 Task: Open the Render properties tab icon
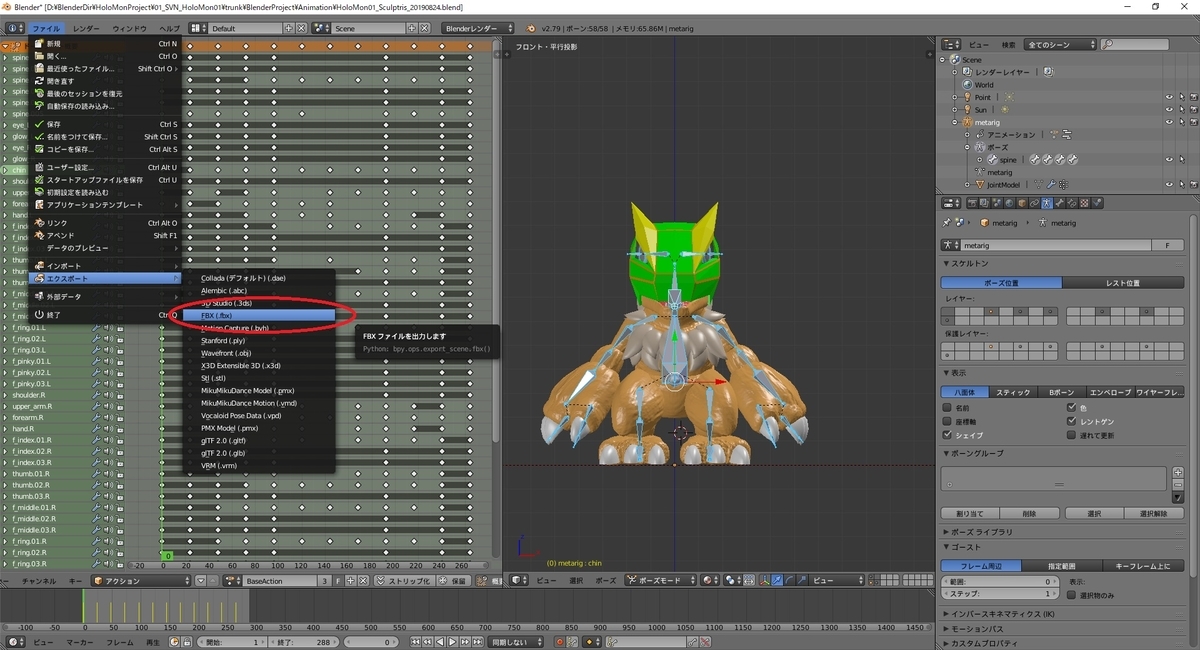coord(973,203)
